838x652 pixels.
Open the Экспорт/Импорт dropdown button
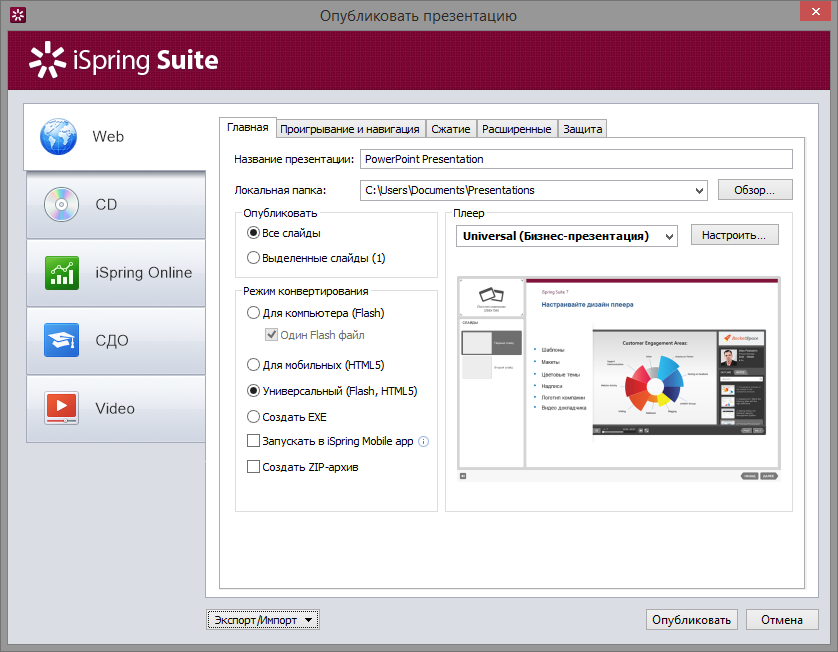[x=263, y=620]
